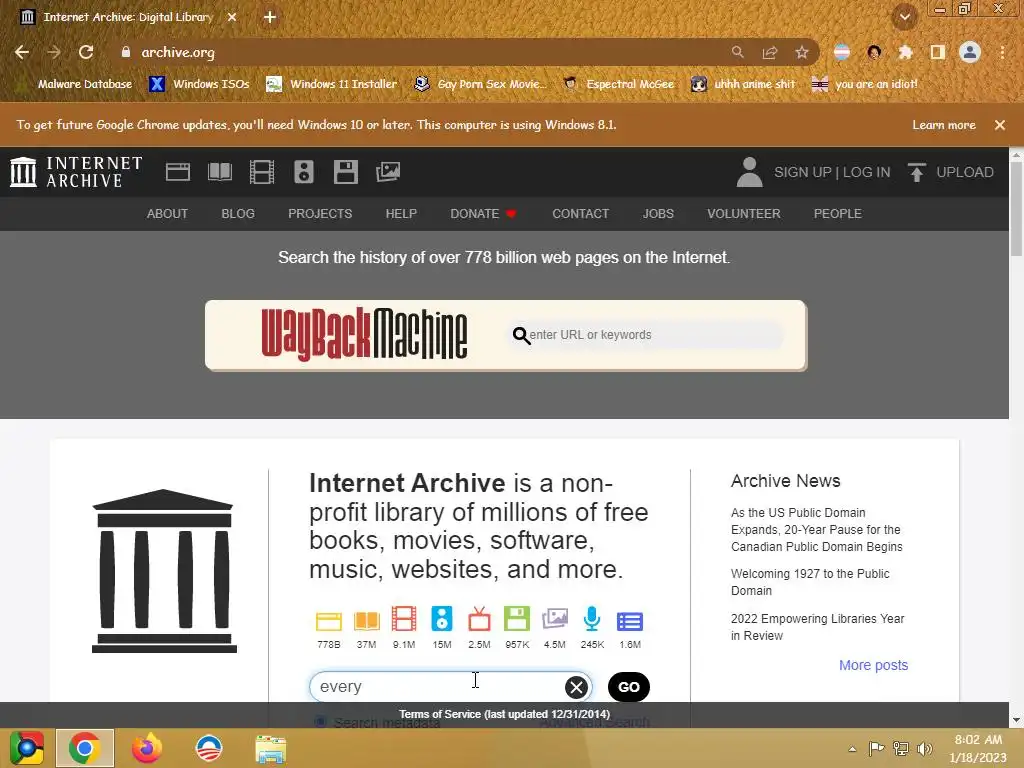Open the DONATE menu item
Viewport: 1024px width, 768px height.
483,214
